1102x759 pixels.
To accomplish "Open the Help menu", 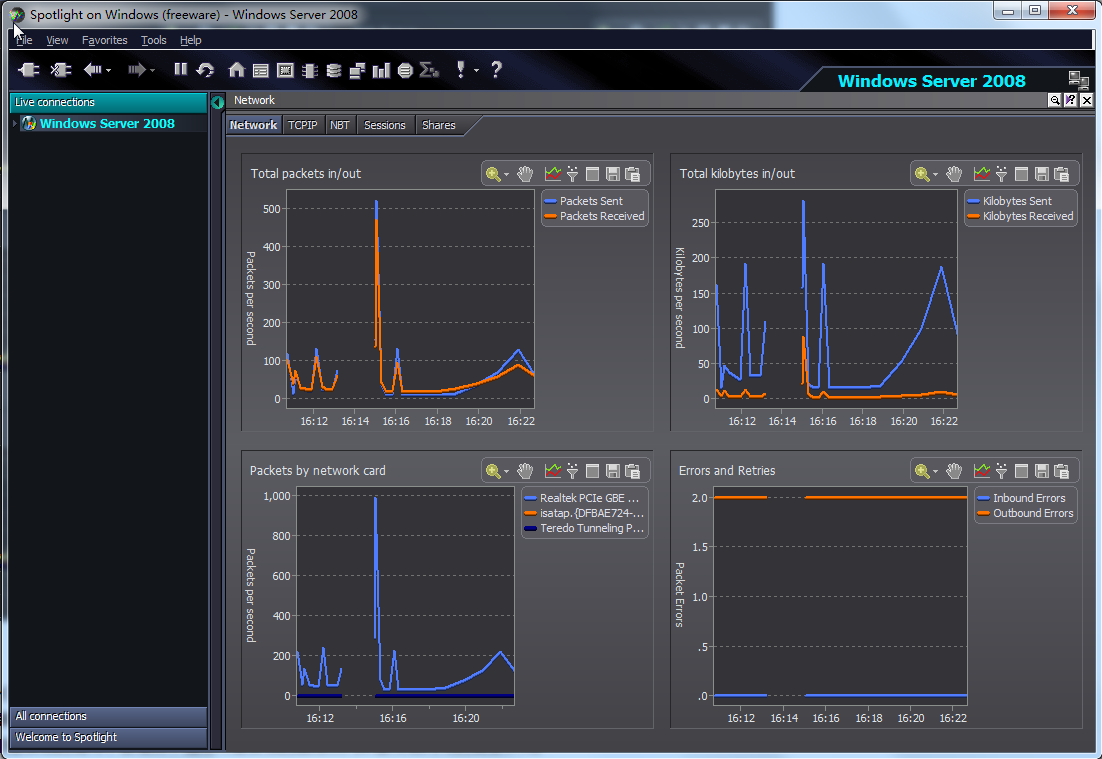I will (190, 40).
